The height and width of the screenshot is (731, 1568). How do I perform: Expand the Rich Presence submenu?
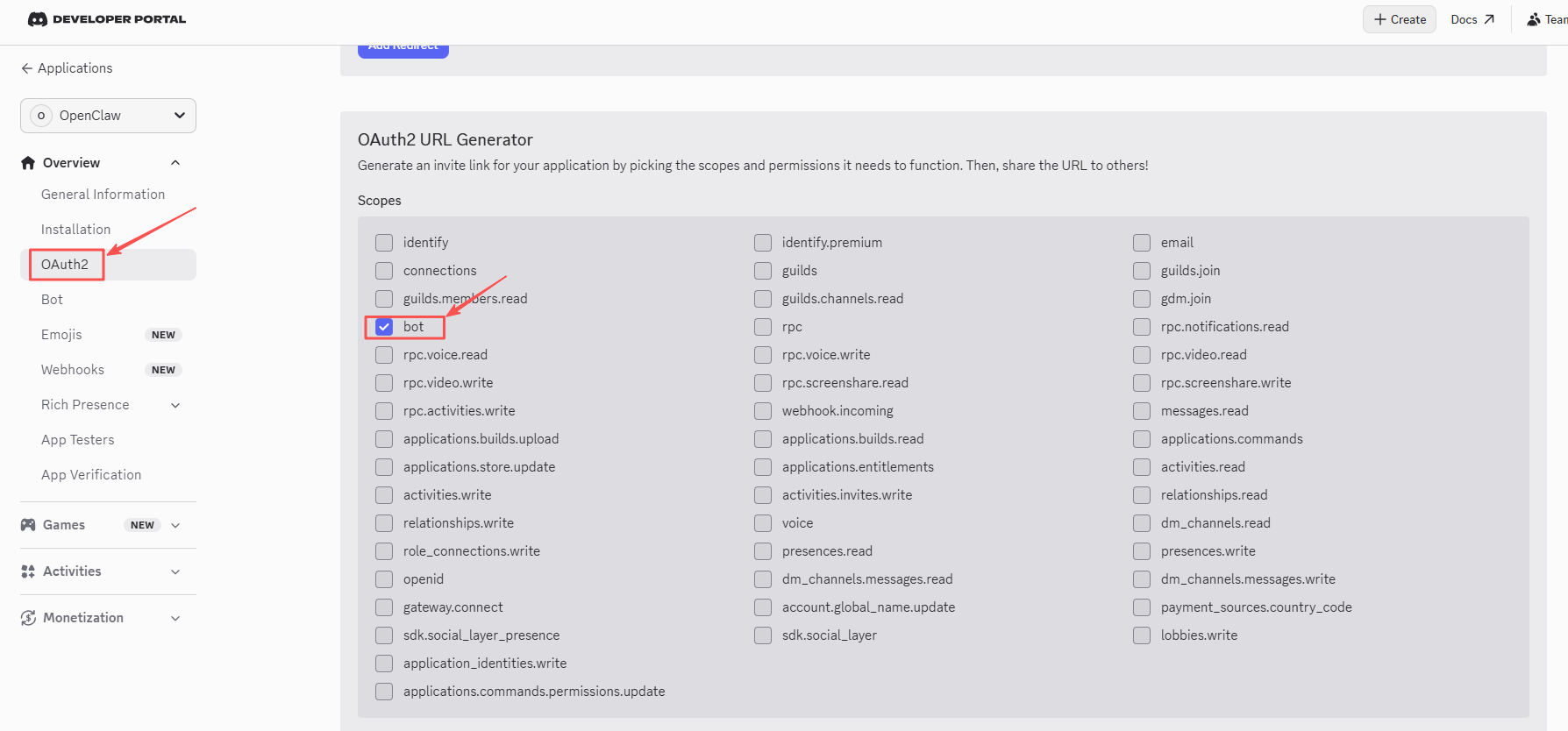[x=175, y=405]
